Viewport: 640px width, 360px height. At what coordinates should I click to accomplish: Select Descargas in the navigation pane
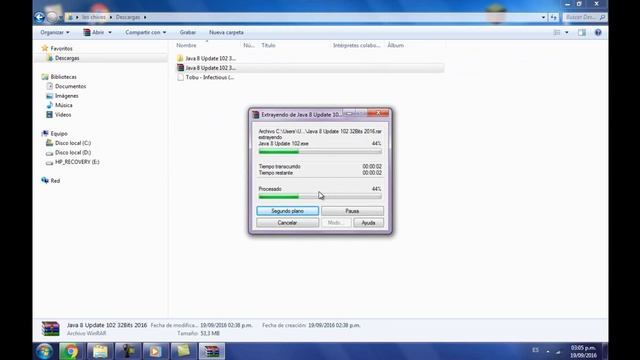(x=67, y=58)
